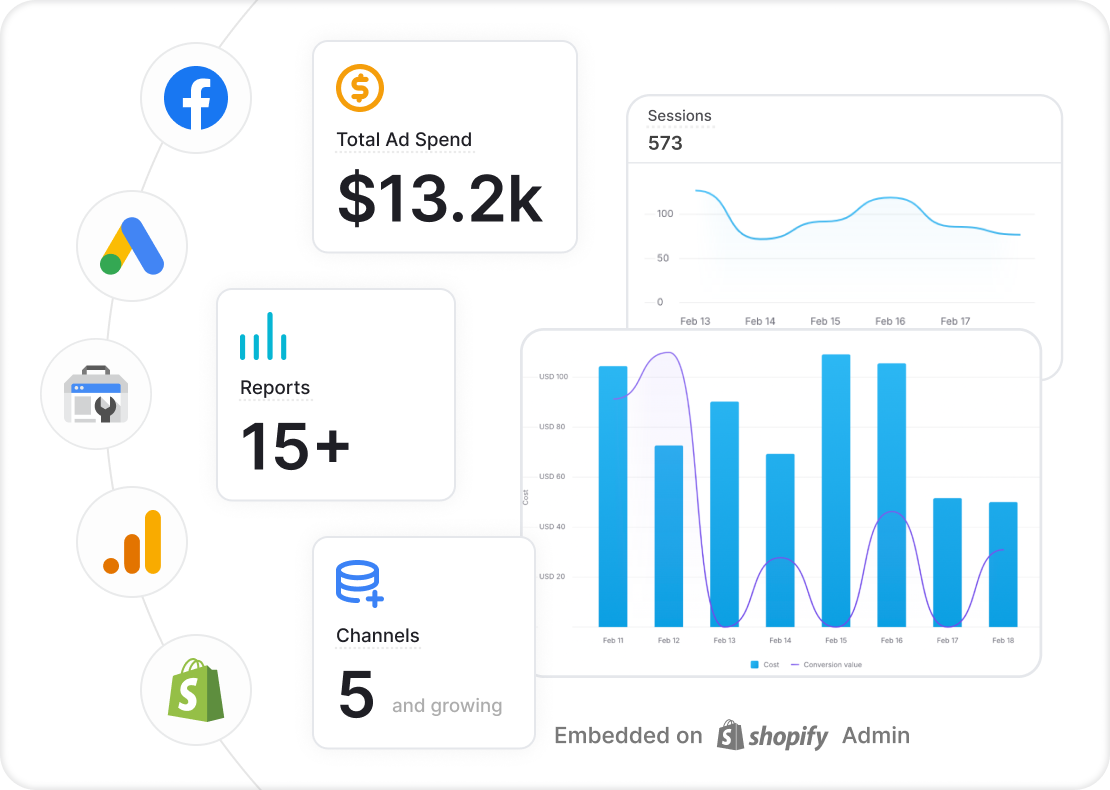Click the Feb 11 label under bar chart
The height and width of the screenshot is (790, 1110).
click(613, 641)
